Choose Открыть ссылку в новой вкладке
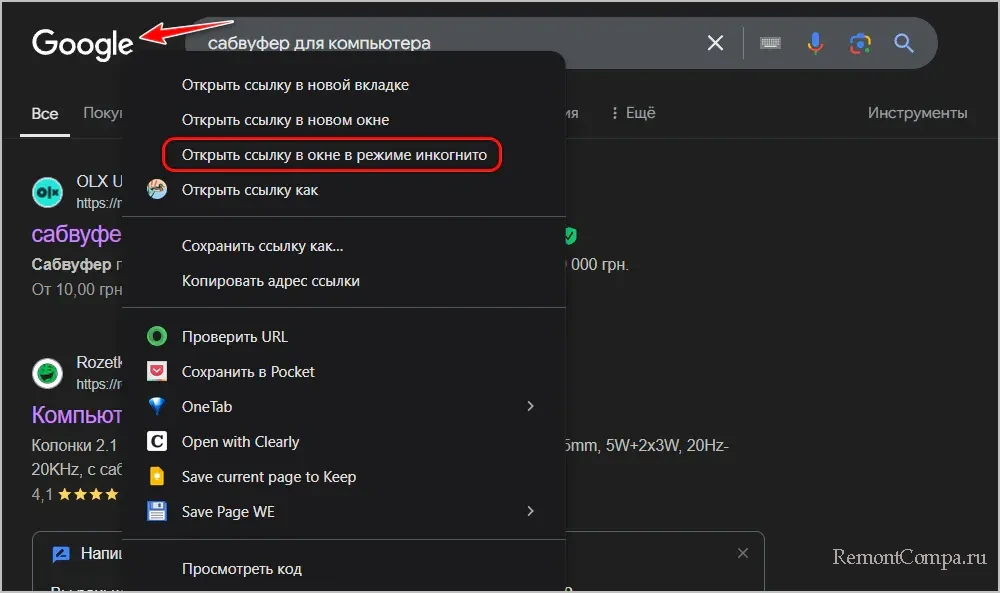This screenshot has width=1000, height=593. tap(295, 85)
